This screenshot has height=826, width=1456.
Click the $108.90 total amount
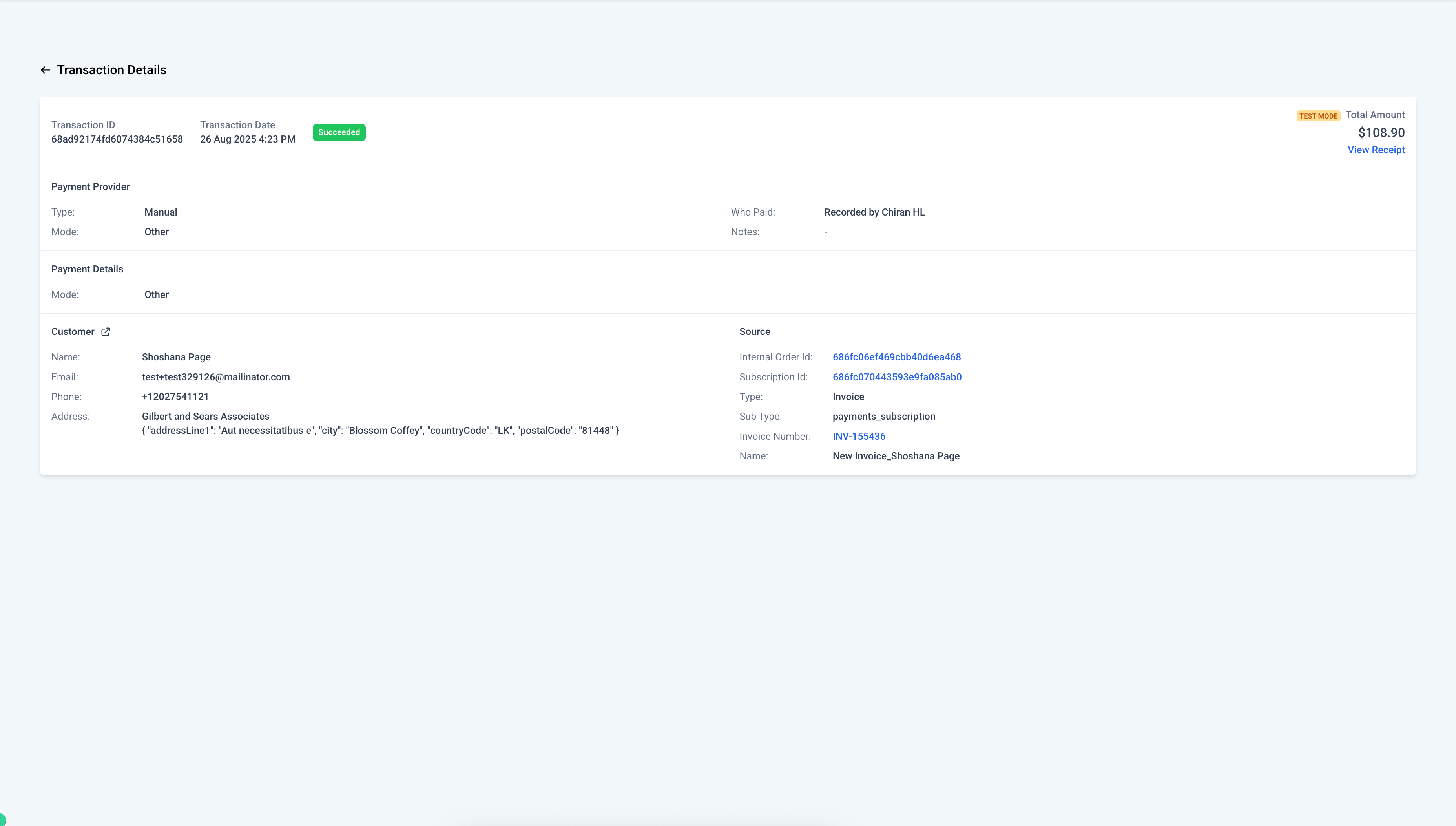(x=1381, y=133)
